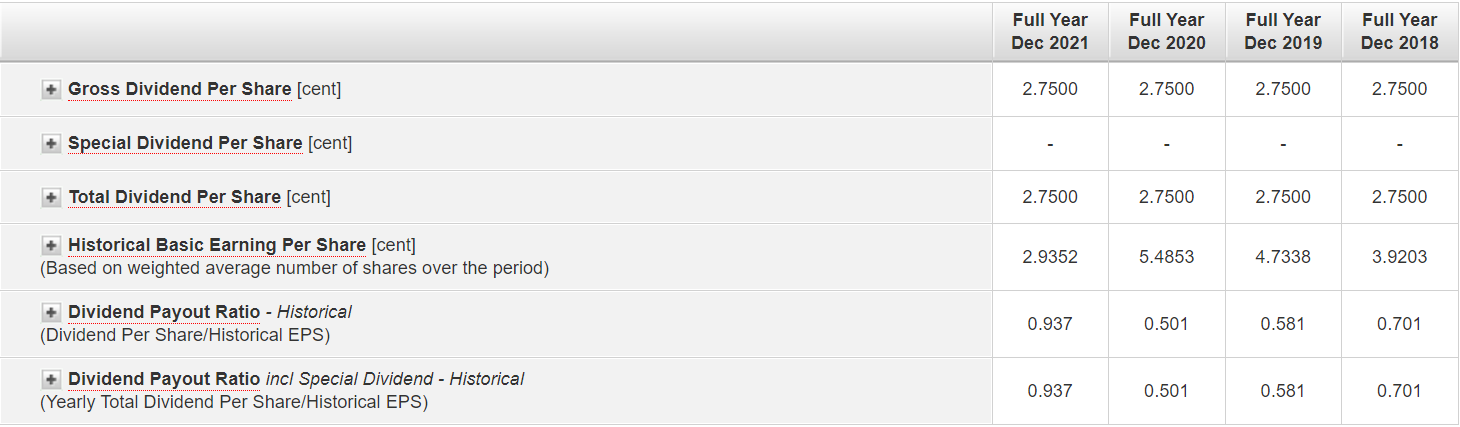Select the Full Year Dec 2019 column header
1460x427 pixels.
1283,32
